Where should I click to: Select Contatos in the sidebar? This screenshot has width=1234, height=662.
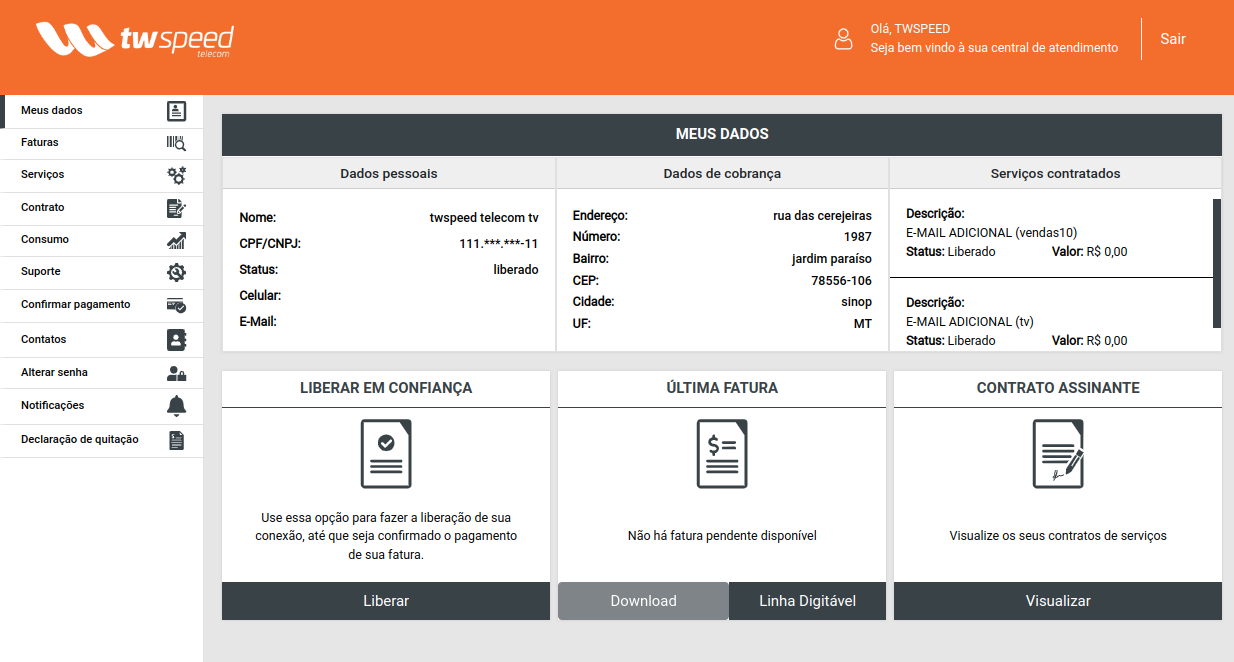pos(102,340)
